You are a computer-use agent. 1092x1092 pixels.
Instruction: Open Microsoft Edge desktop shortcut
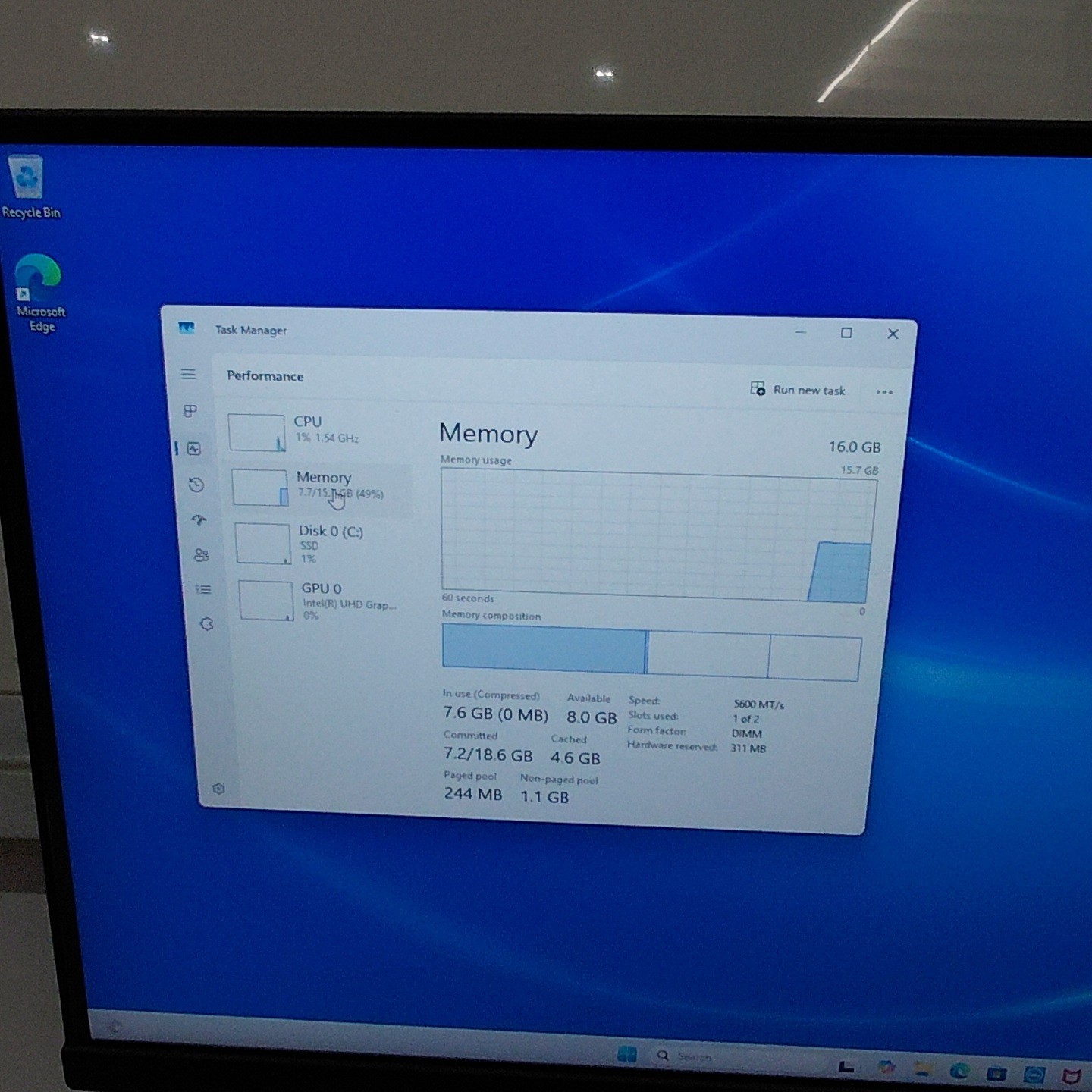[x=38, y=293]
